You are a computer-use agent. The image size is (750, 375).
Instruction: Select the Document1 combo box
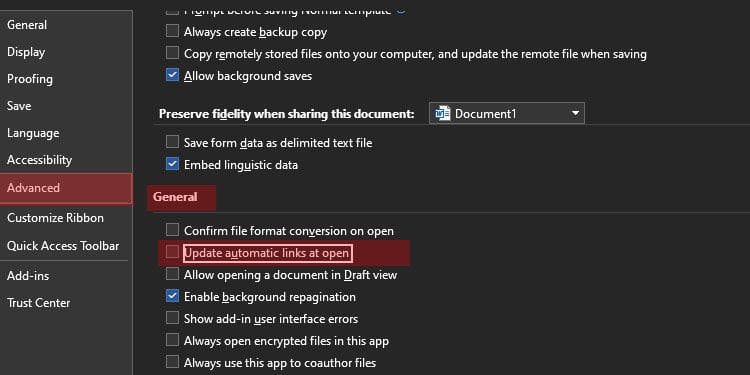pyautogui.click(x=507, y=113)
